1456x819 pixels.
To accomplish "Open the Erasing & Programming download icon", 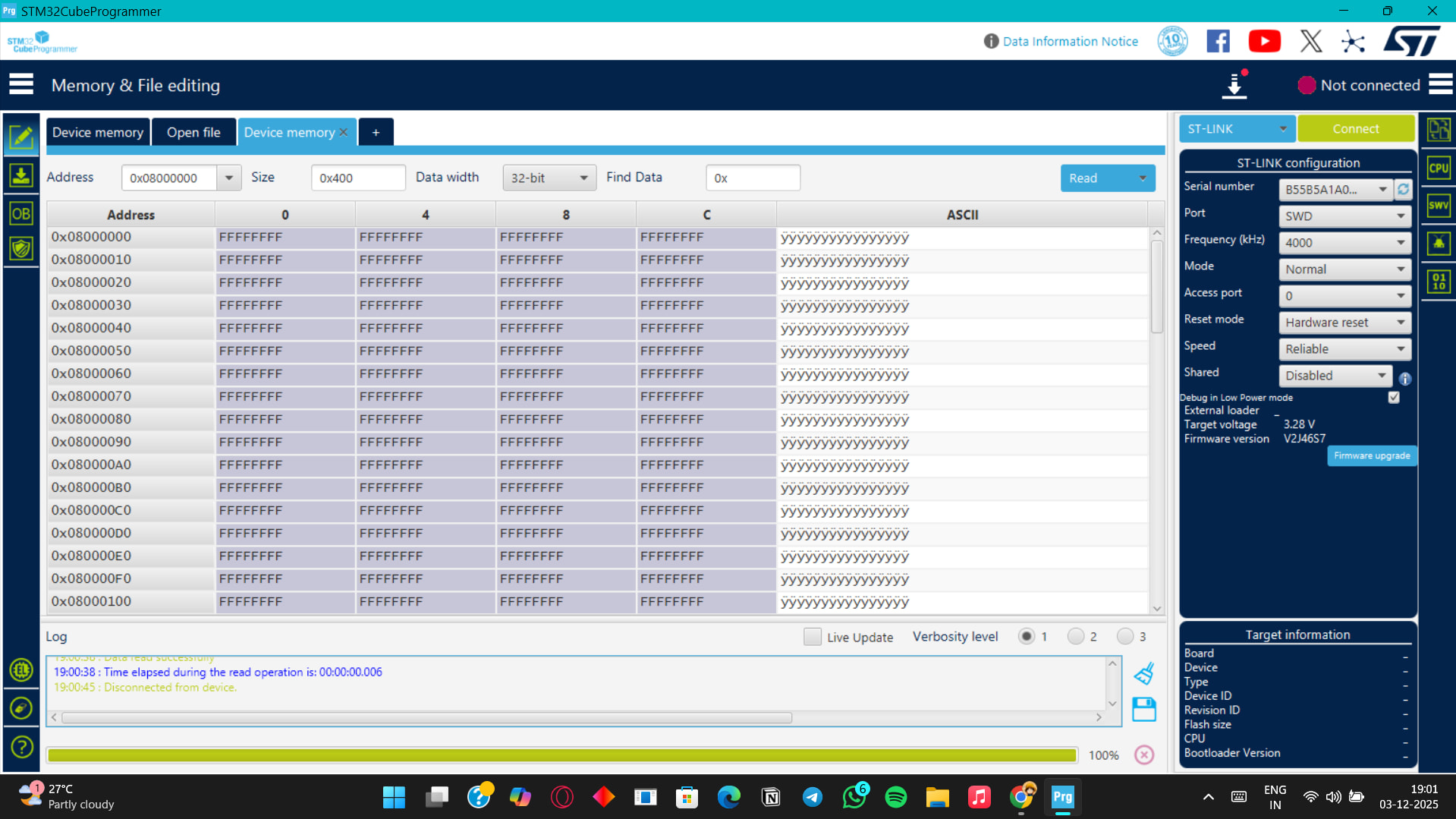I will (x=21, y=176).
